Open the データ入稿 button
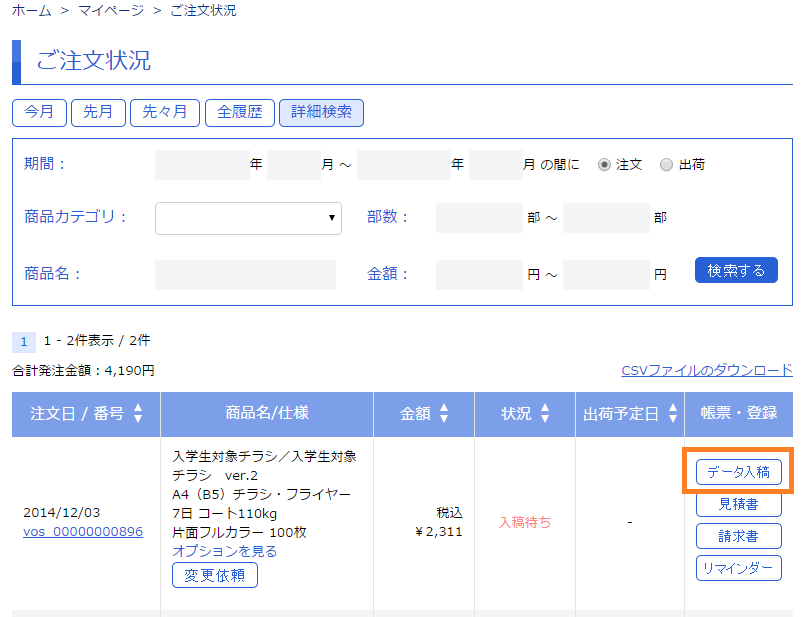Screen dimensions: 803x617 [738, 472]
